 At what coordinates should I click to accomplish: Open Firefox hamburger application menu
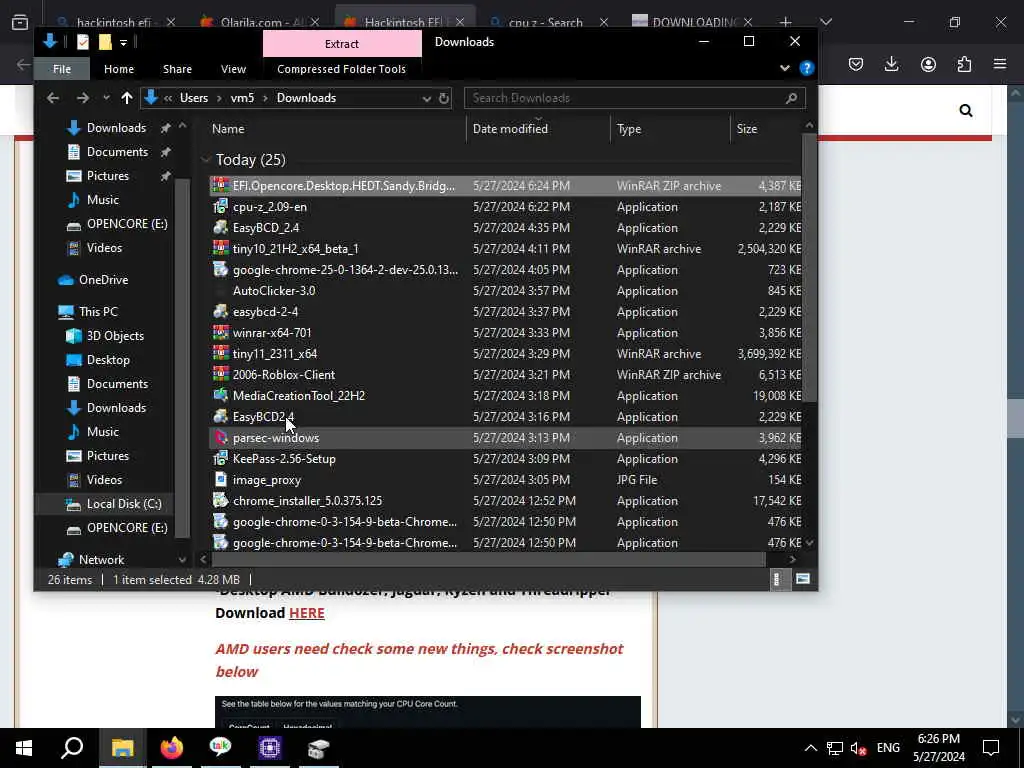tap(1000, 64)
